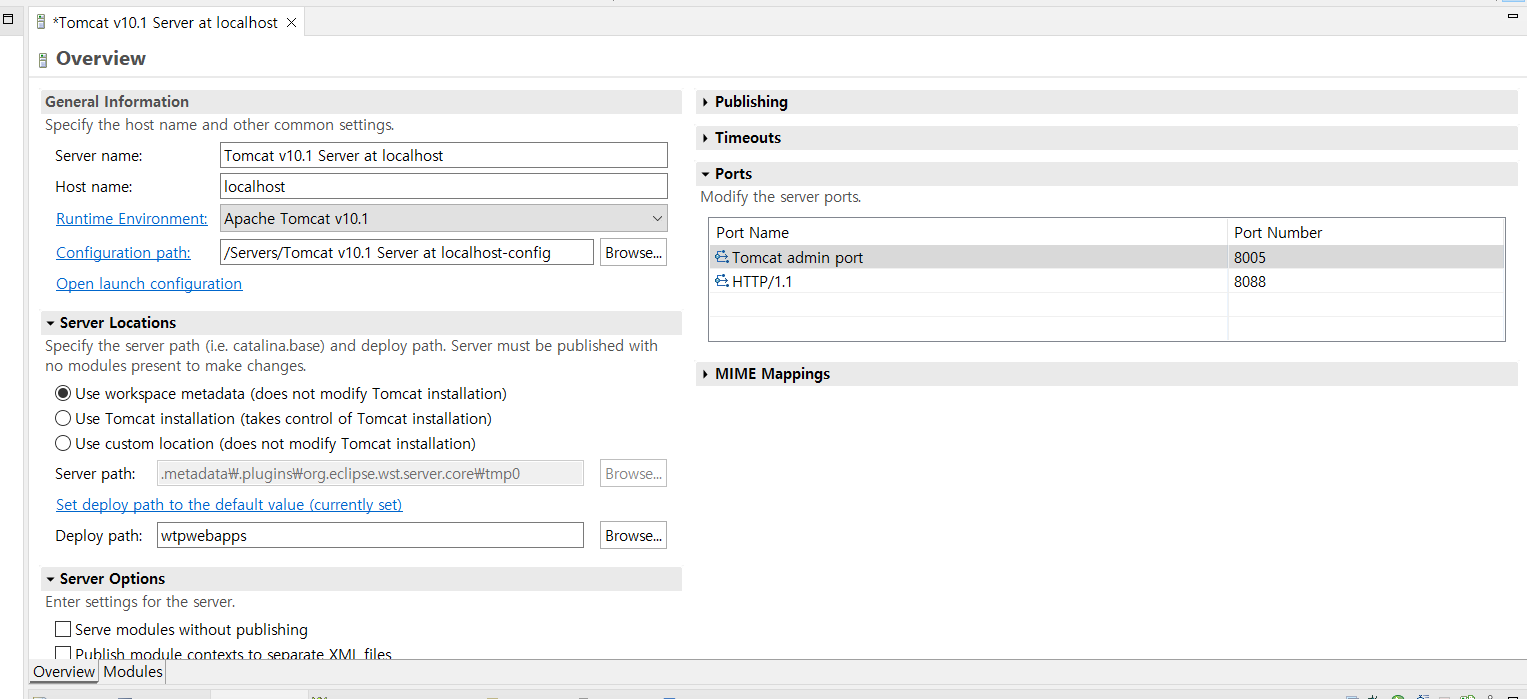
Task: Select Use workspace metadata option
Action: click(63, 394)
